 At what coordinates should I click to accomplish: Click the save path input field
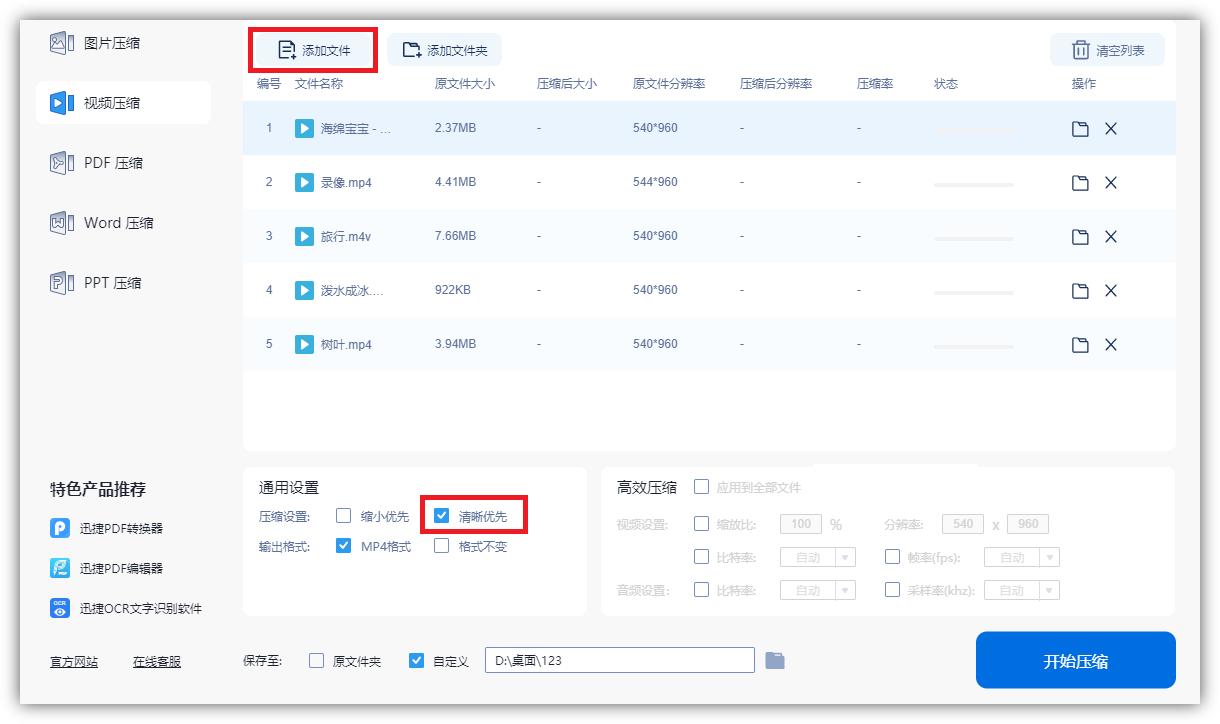click(618, 660)
